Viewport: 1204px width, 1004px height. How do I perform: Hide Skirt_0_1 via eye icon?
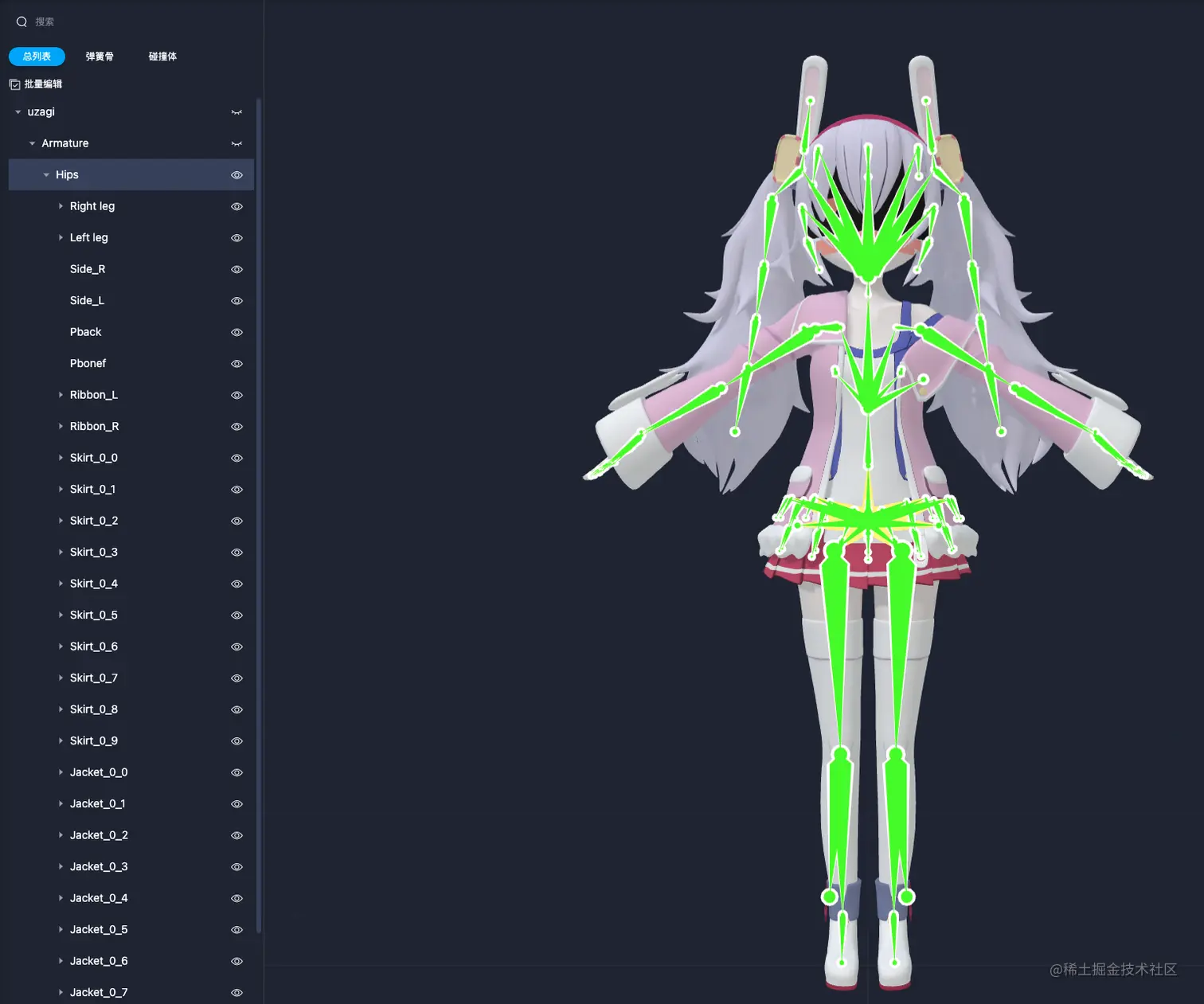(236, 490)
